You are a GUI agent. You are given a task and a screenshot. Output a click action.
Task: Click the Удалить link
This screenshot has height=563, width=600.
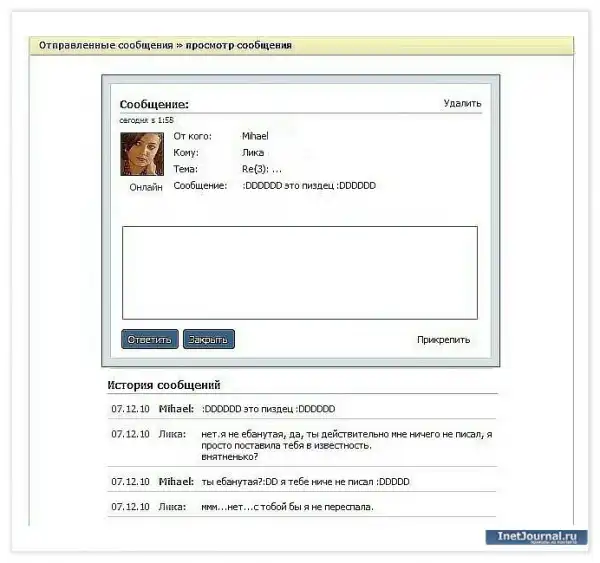tap(462, 103)
